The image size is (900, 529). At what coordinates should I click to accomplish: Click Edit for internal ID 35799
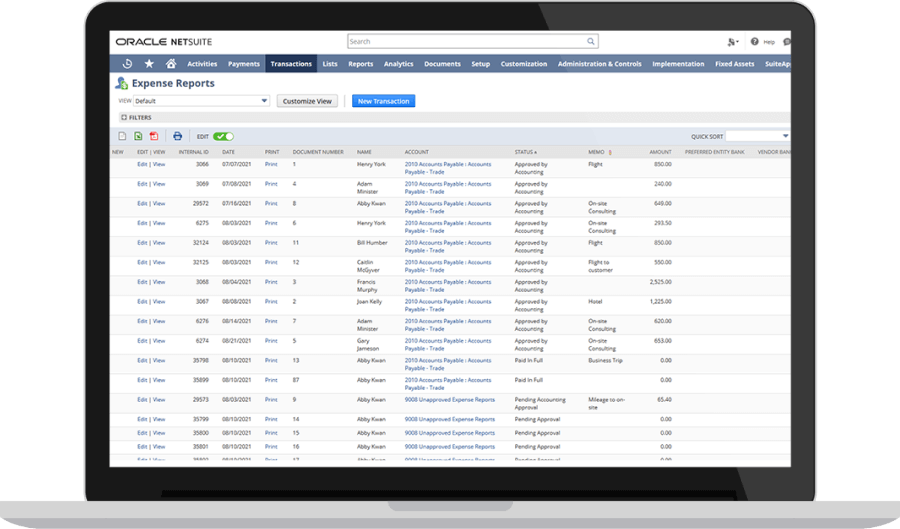(x=142, y=419)
